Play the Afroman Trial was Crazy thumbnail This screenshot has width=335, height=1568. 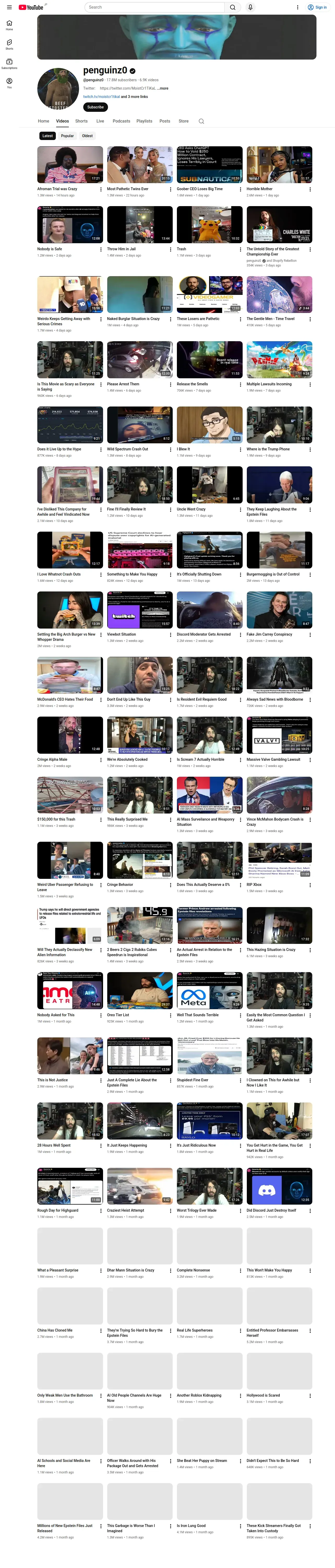tap(70, 164)
